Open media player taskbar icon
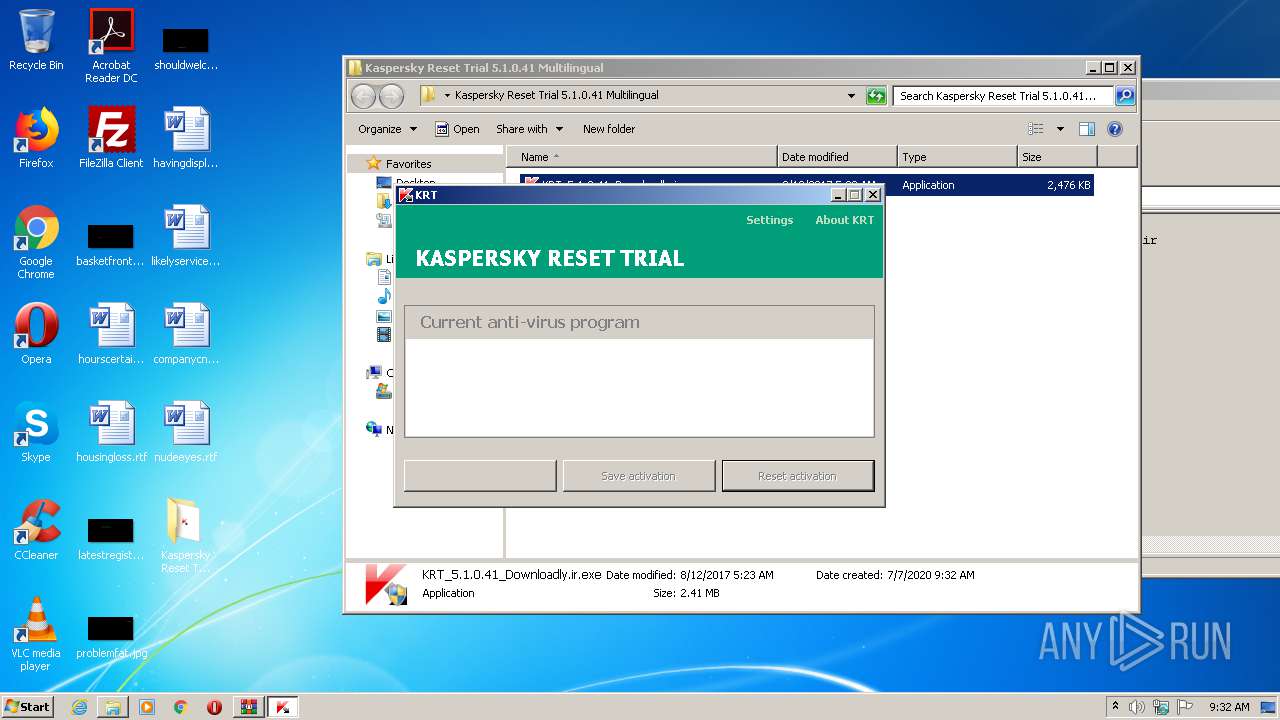Screen dimensions: 1280x720 point(147,707)
